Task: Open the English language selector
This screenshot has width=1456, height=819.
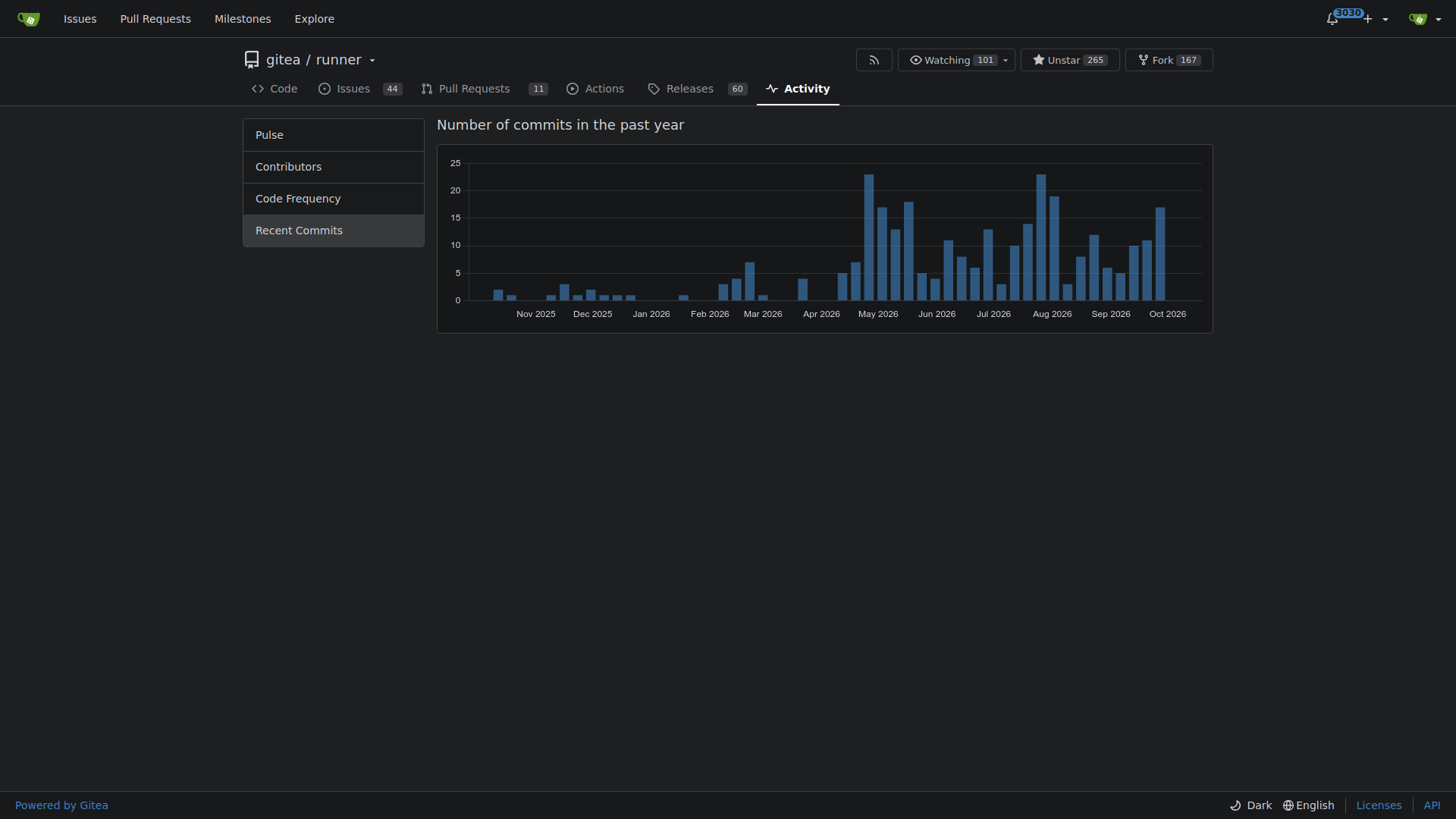Action: coord(1309,805)
